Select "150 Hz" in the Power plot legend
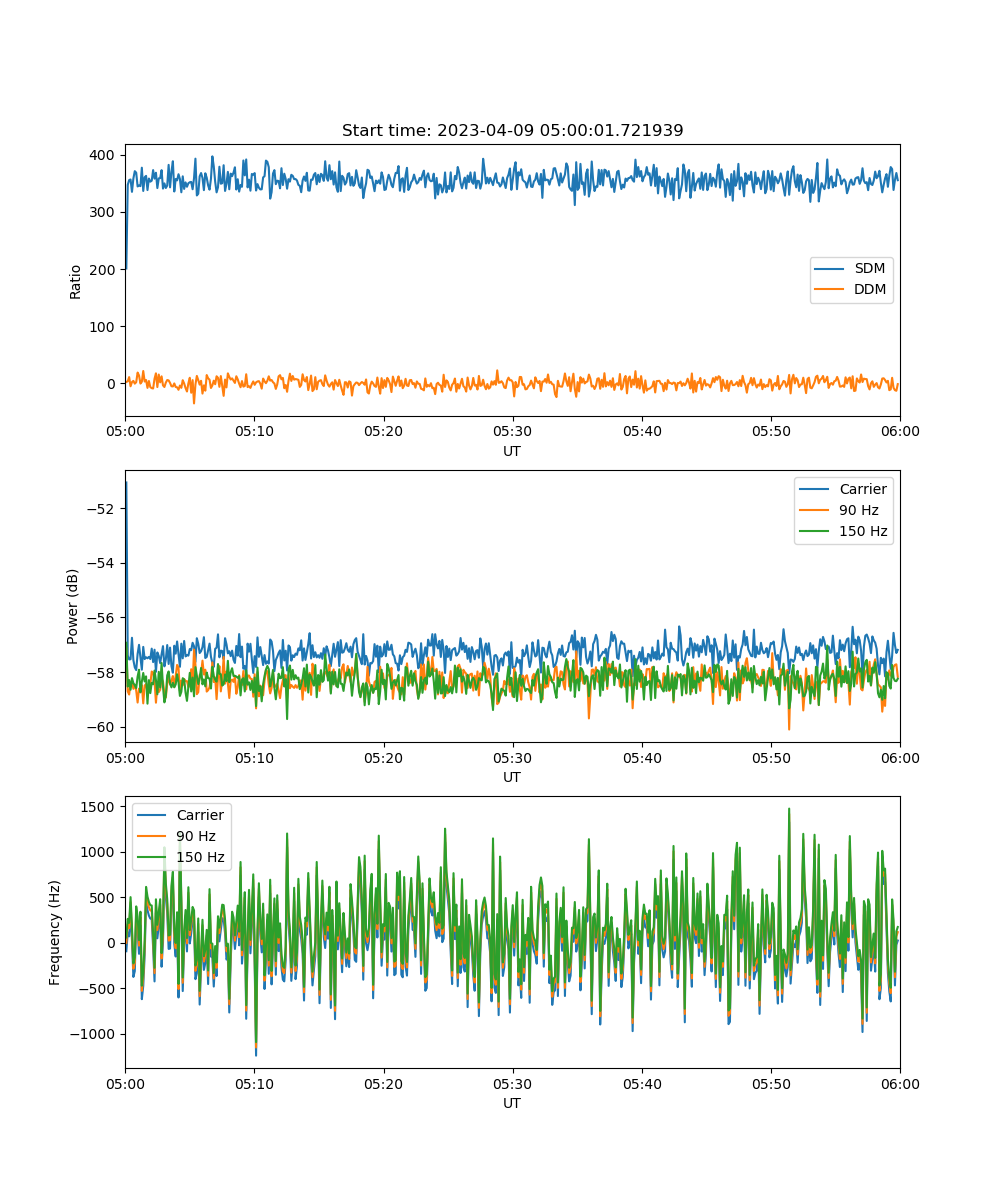1000x1200 pixels. coord(863,531)
